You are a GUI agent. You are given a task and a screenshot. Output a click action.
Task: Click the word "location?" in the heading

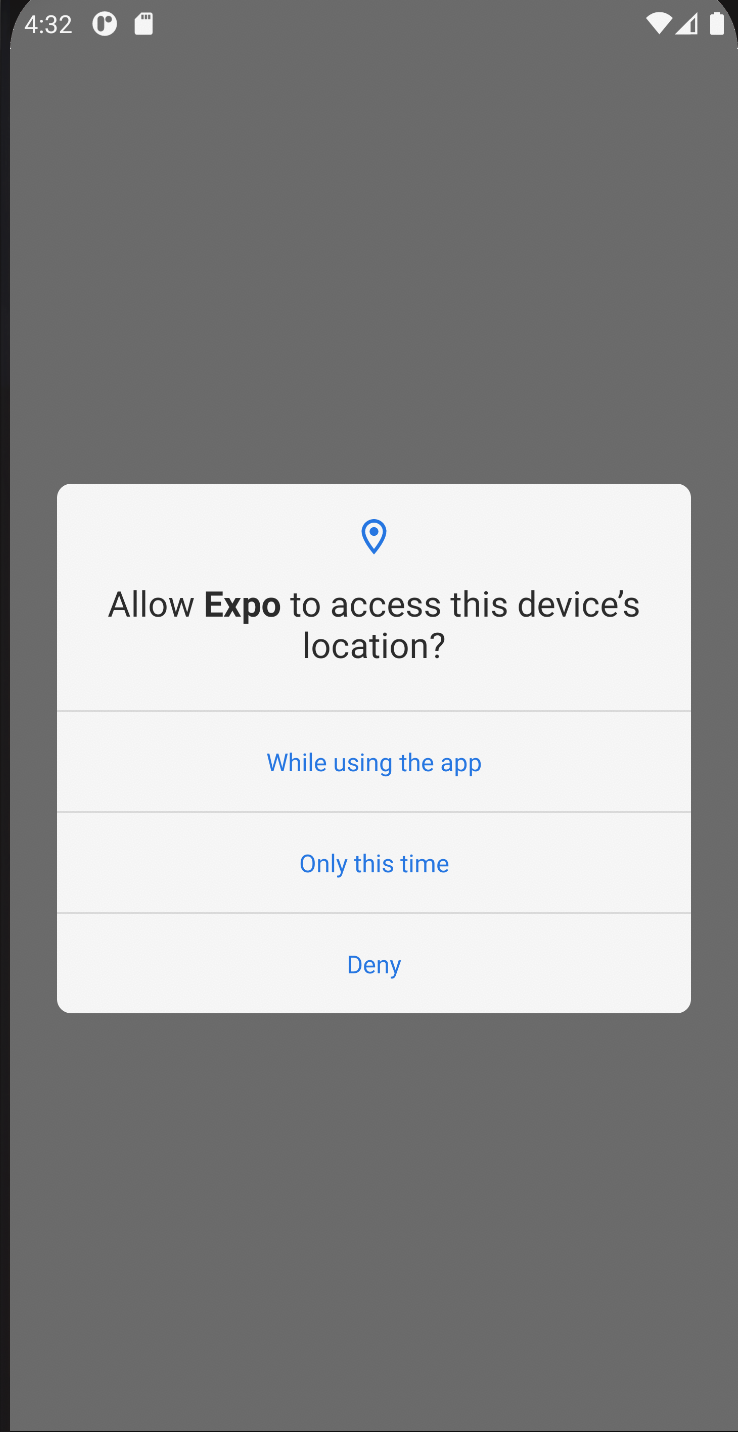coord(374,646)
